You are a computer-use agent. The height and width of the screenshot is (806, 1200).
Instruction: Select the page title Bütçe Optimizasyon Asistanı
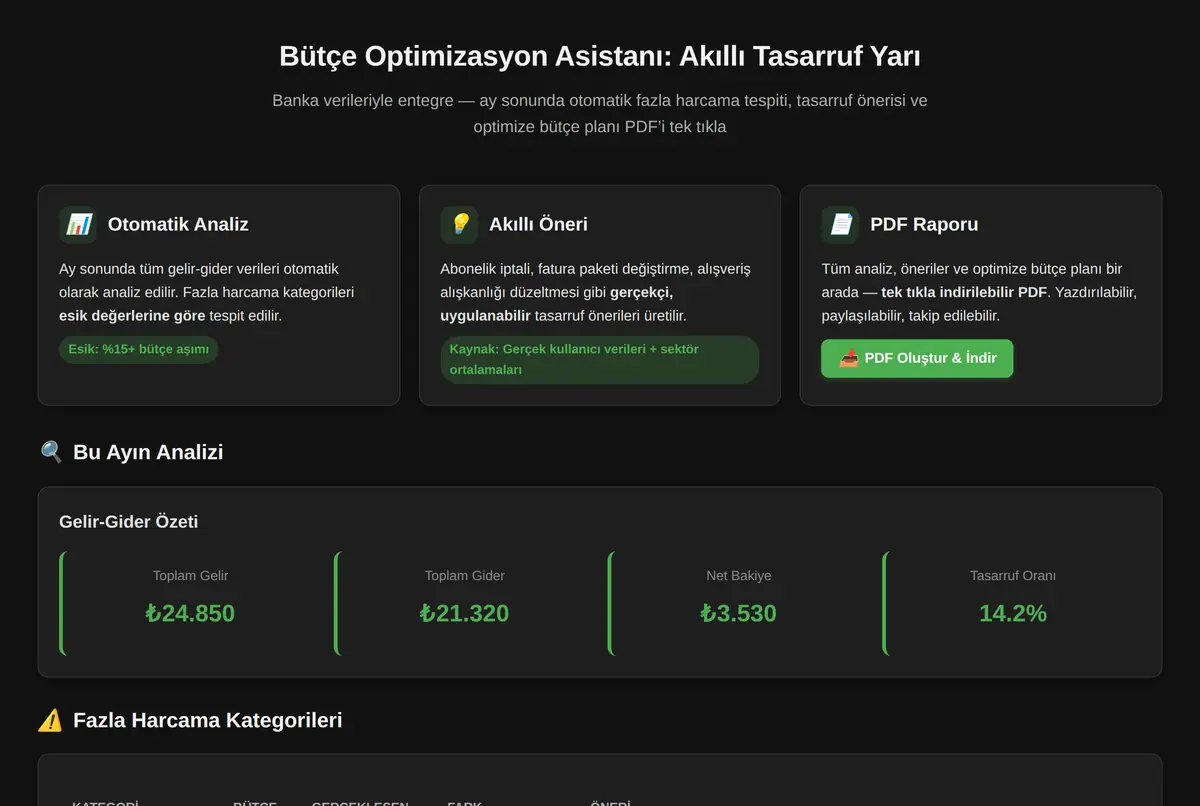[x=600, y=56]
